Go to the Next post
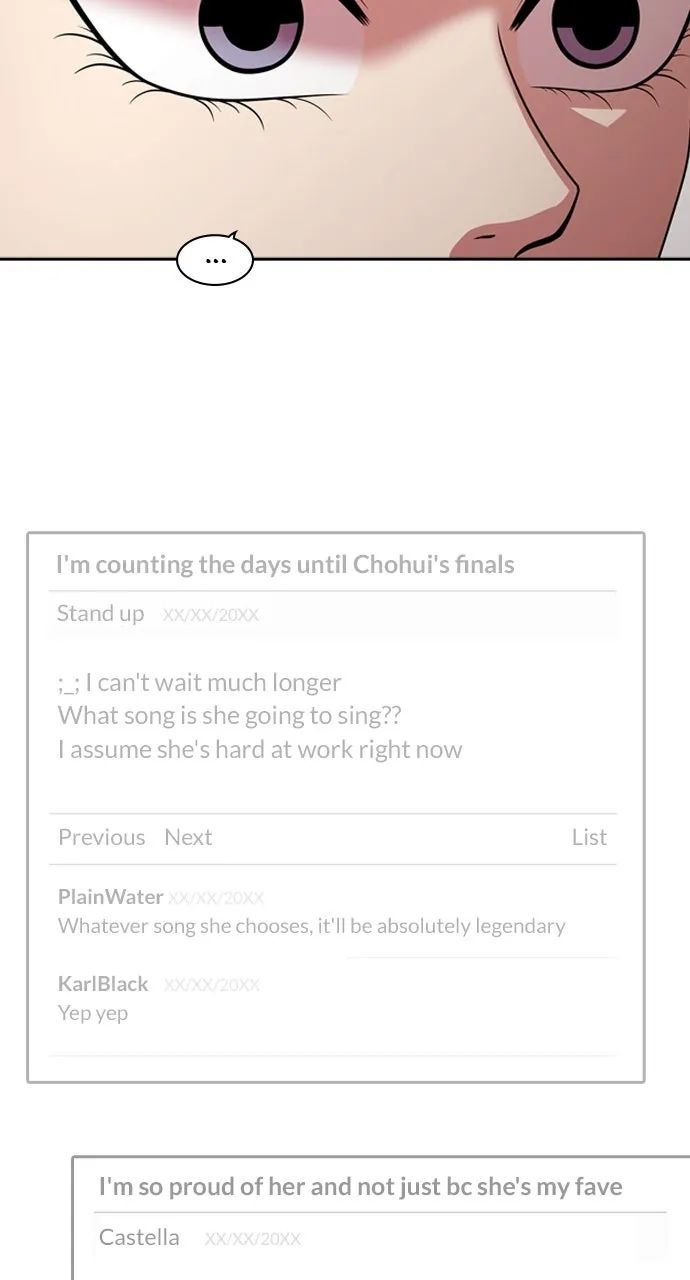 pos(188,837)
